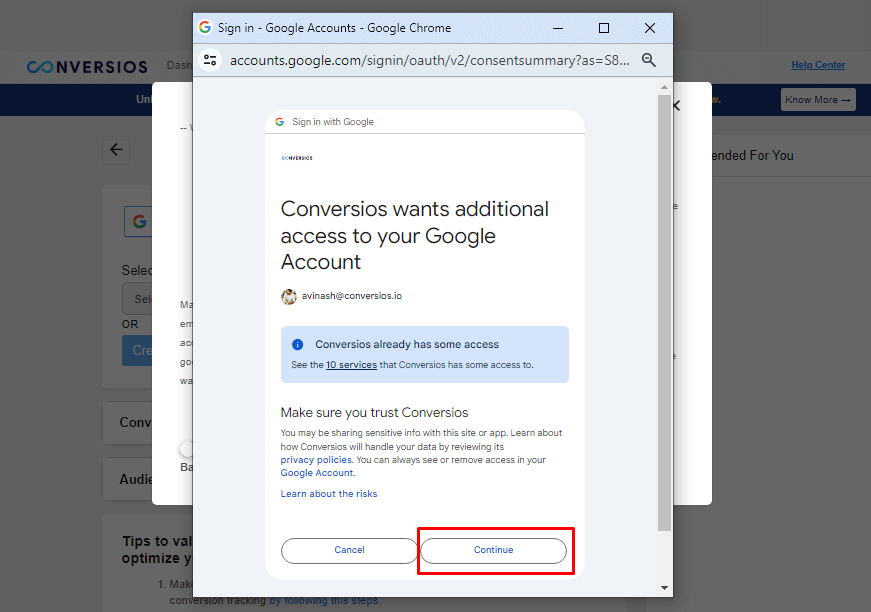Click the popup vertical scrollbar thumb
The image size is (871, 612).
(664, 313)
